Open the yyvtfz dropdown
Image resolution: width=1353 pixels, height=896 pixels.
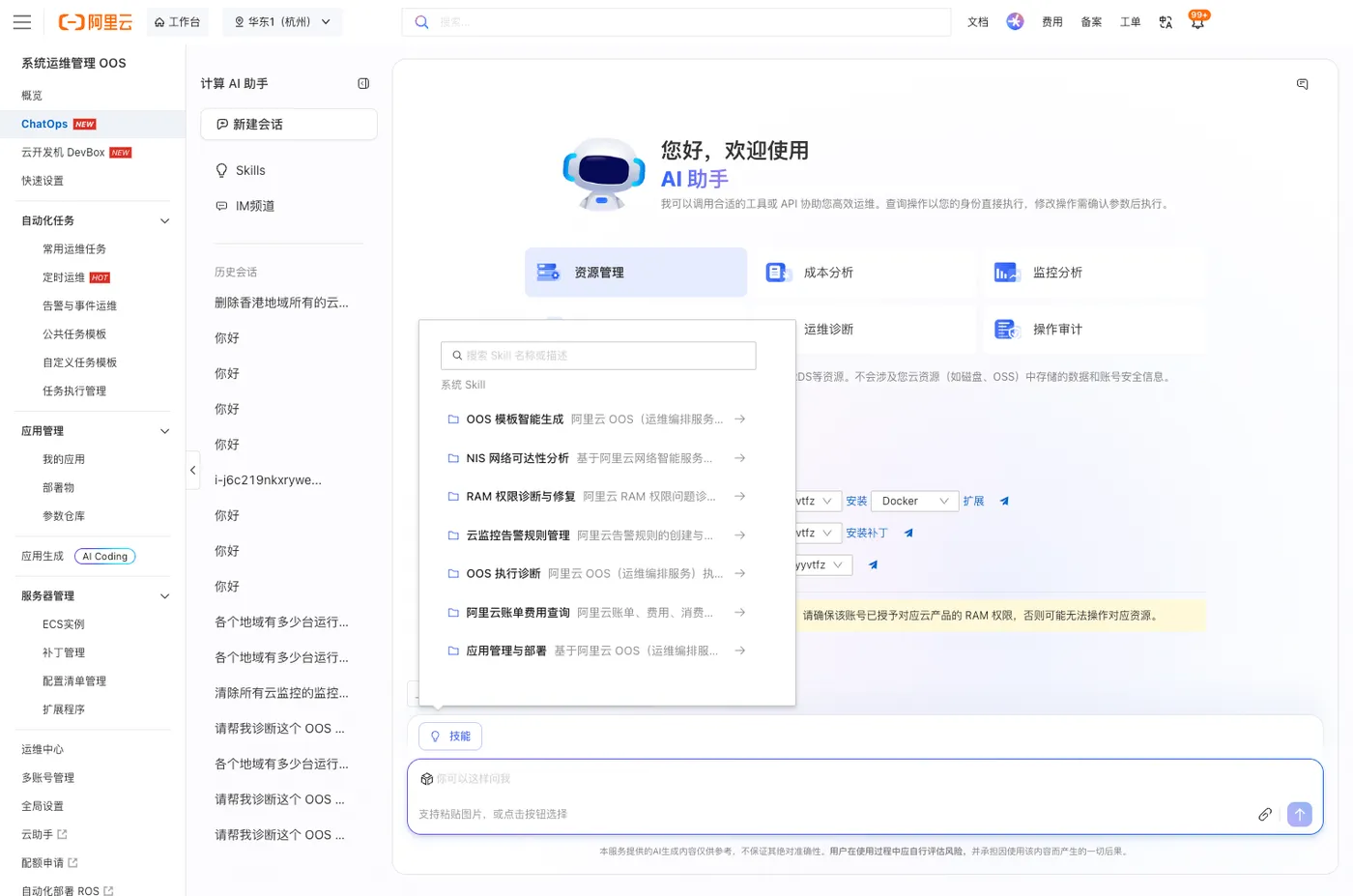point(823,565)
